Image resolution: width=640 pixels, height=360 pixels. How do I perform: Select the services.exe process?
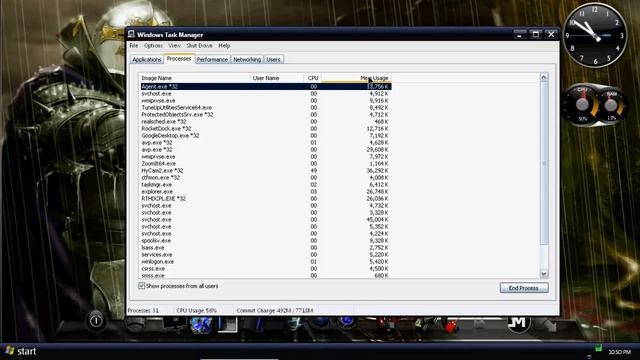266,255
